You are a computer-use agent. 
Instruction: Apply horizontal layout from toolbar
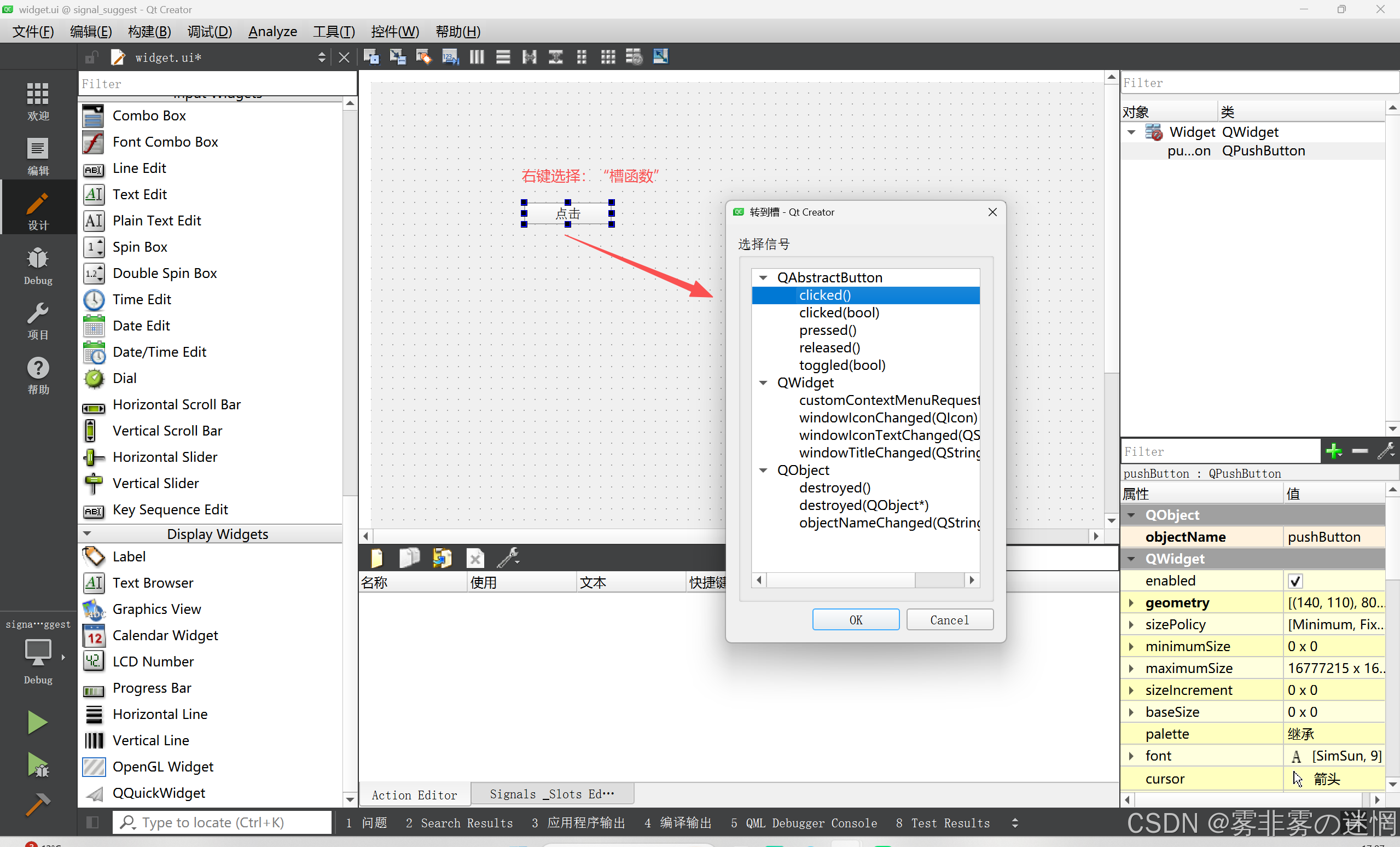coord(476,57)
